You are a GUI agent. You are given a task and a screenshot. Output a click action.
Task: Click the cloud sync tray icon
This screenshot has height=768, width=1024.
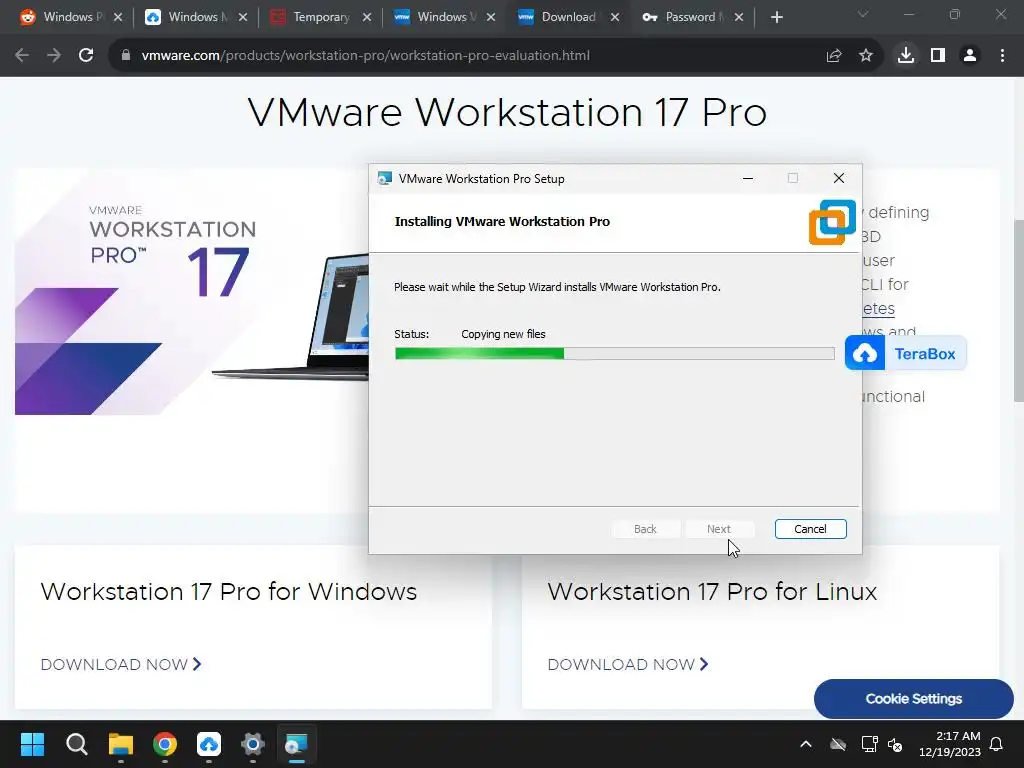click(838, 744)
